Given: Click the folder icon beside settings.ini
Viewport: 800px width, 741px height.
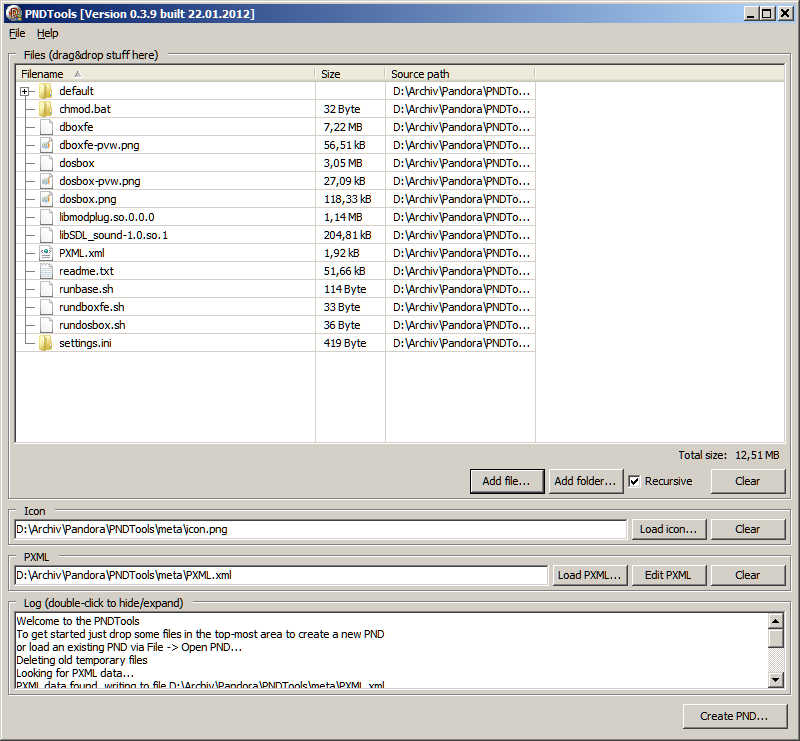Looking at the screenshot, I should point(46,343).
